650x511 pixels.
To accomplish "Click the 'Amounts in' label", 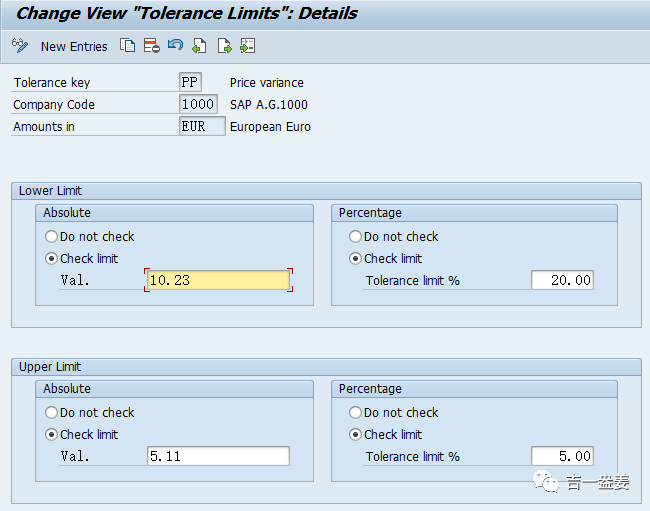I will (x=44, y=126).
